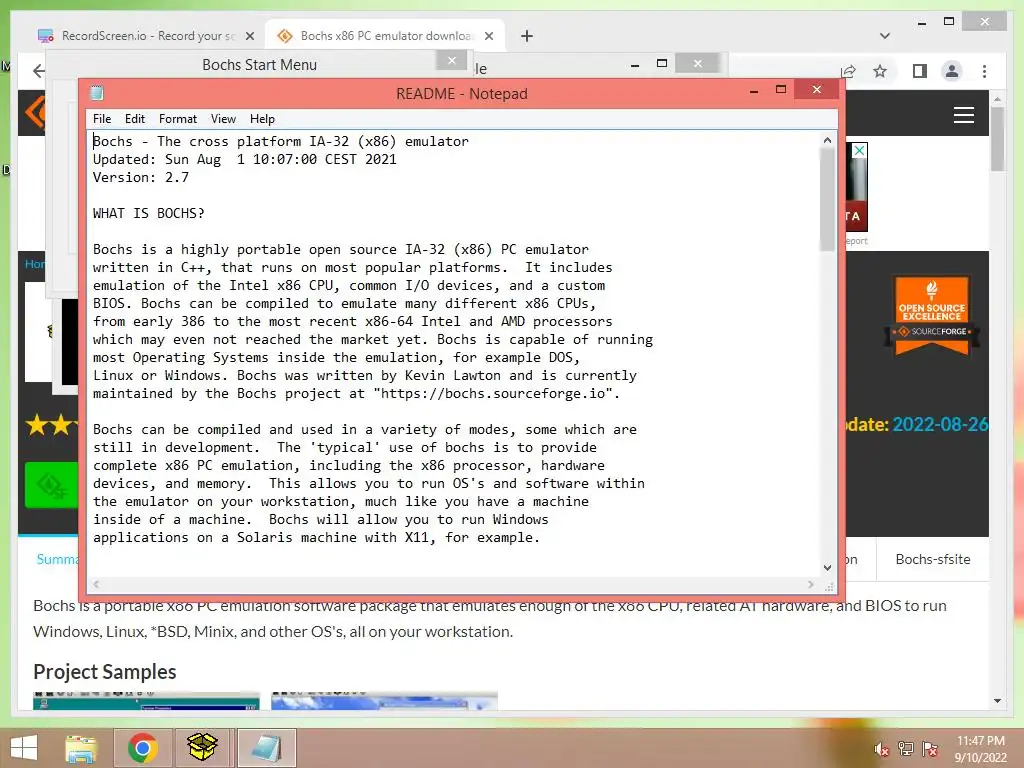Click the second project sample thumbnail

coord(385,701)
